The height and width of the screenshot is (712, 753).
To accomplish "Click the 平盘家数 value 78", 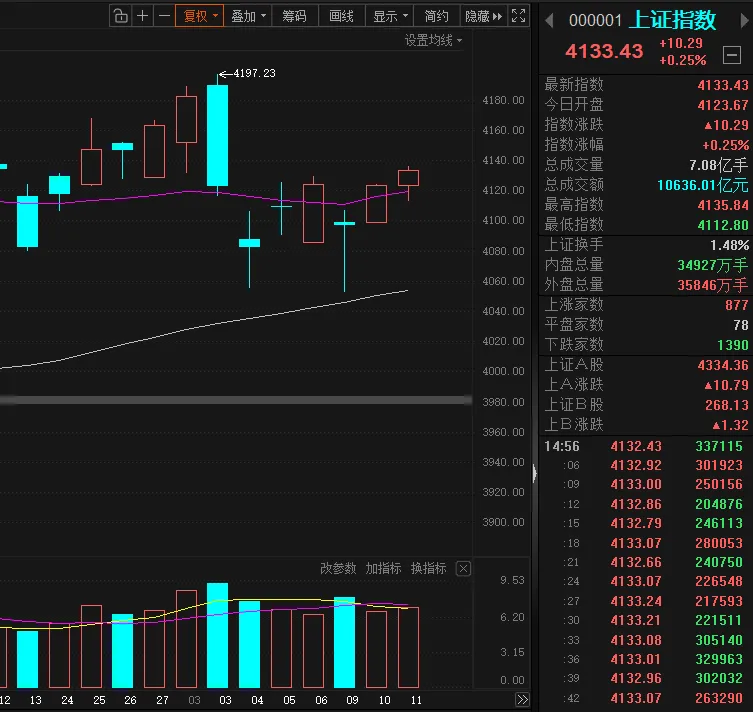I will tap(741, 325).
